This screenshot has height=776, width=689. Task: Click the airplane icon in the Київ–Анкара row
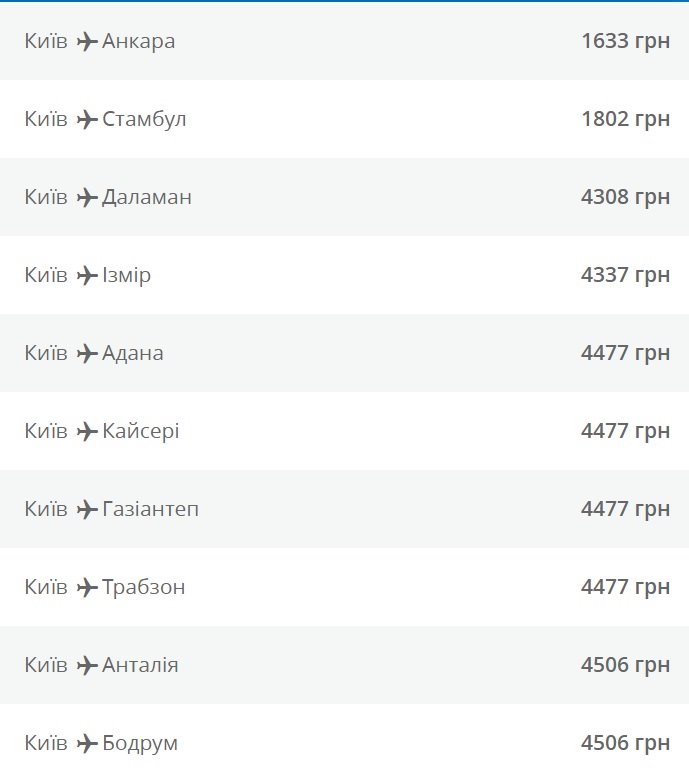point(87,42)
